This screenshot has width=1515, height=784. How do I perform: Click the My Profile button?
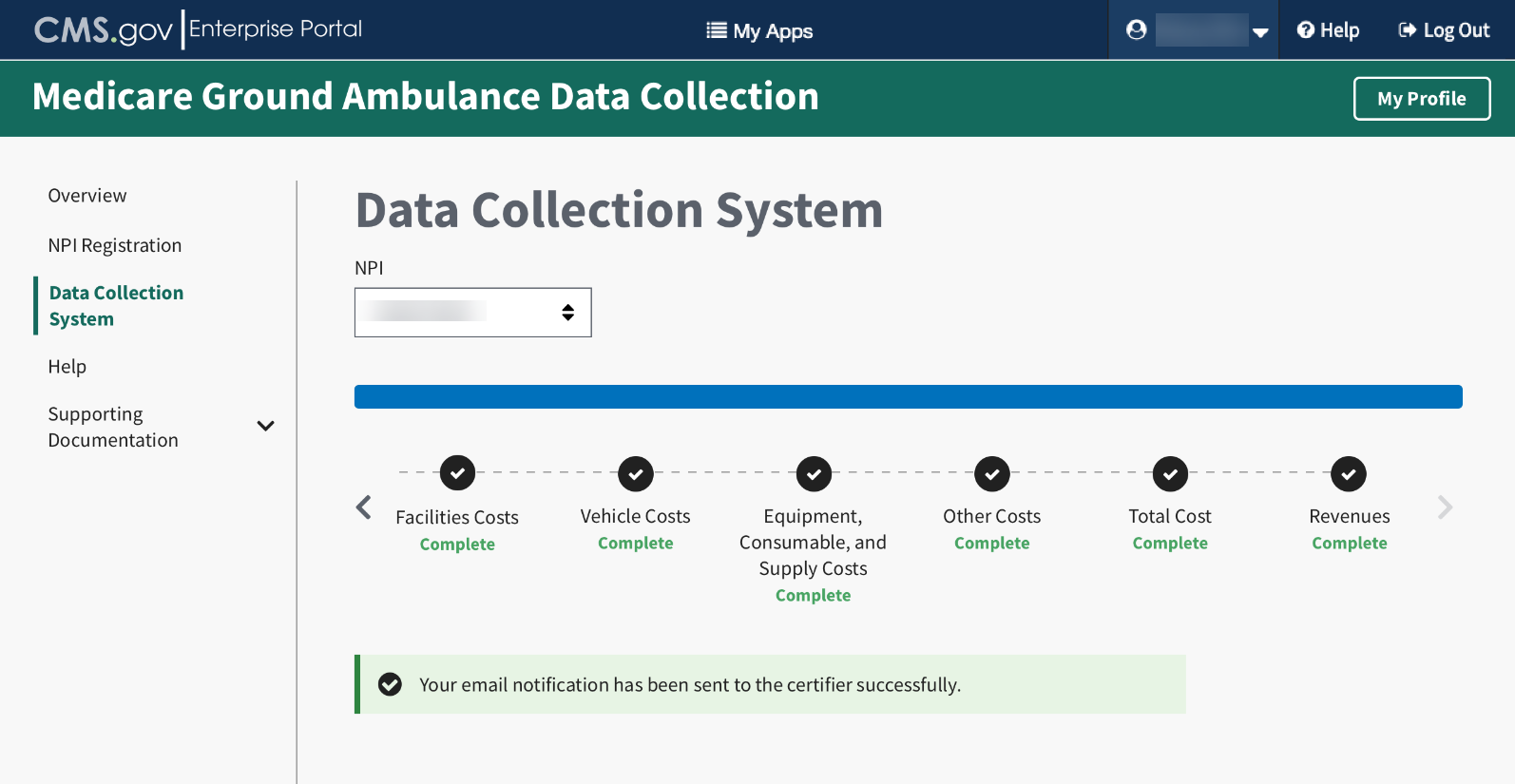pos(1421,99)
